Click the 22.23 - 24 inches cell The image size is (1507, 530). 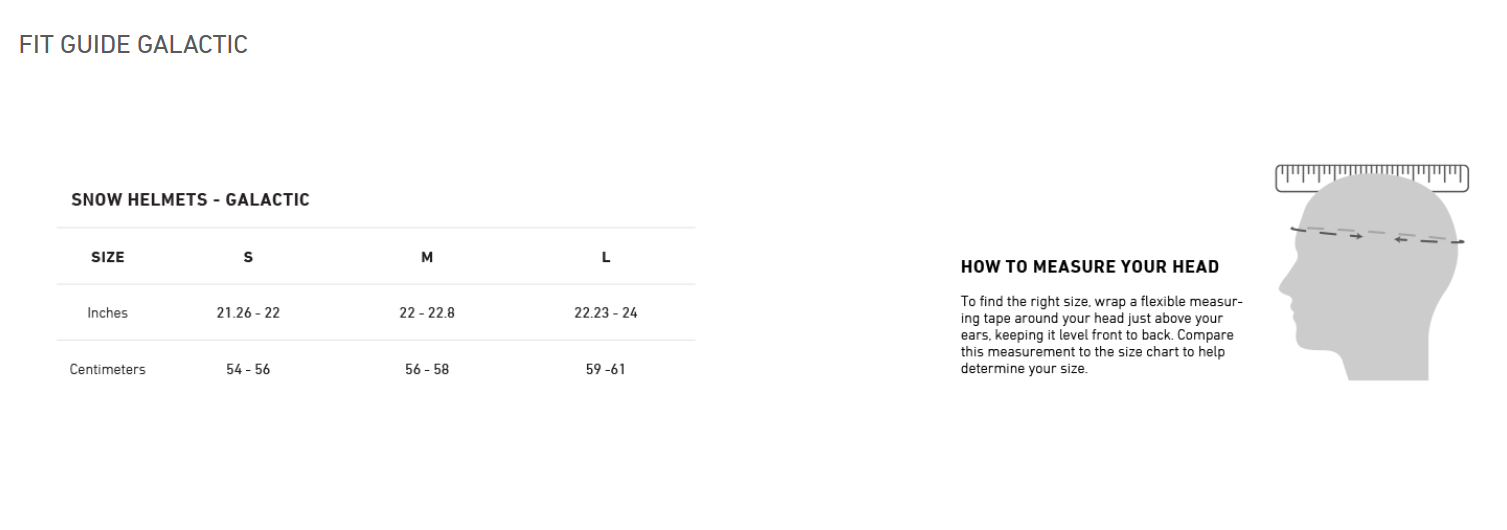pyautogui.click(x=606, y=313)
